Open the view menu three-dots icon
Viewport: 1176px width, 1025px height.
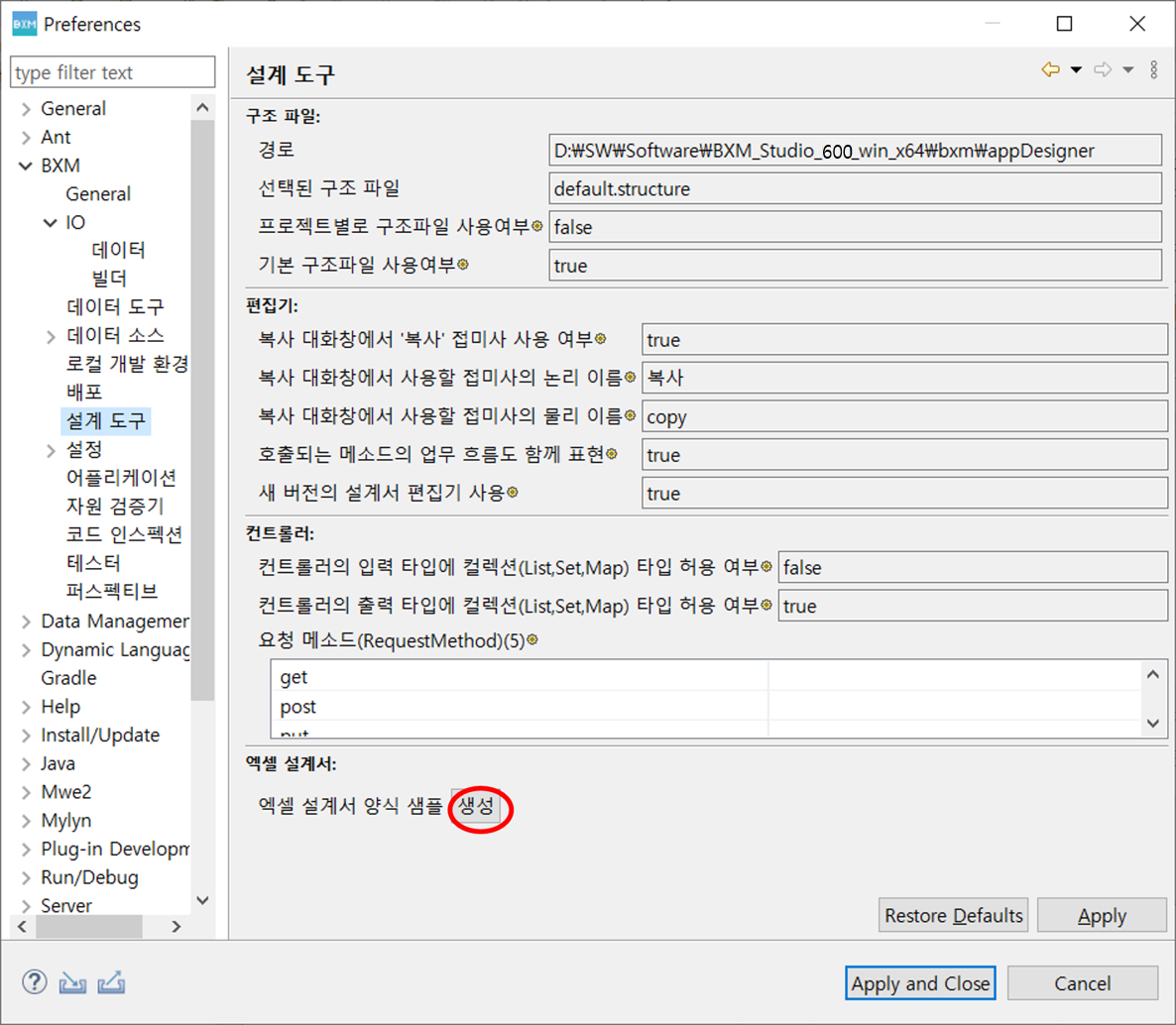(1154, 69)
